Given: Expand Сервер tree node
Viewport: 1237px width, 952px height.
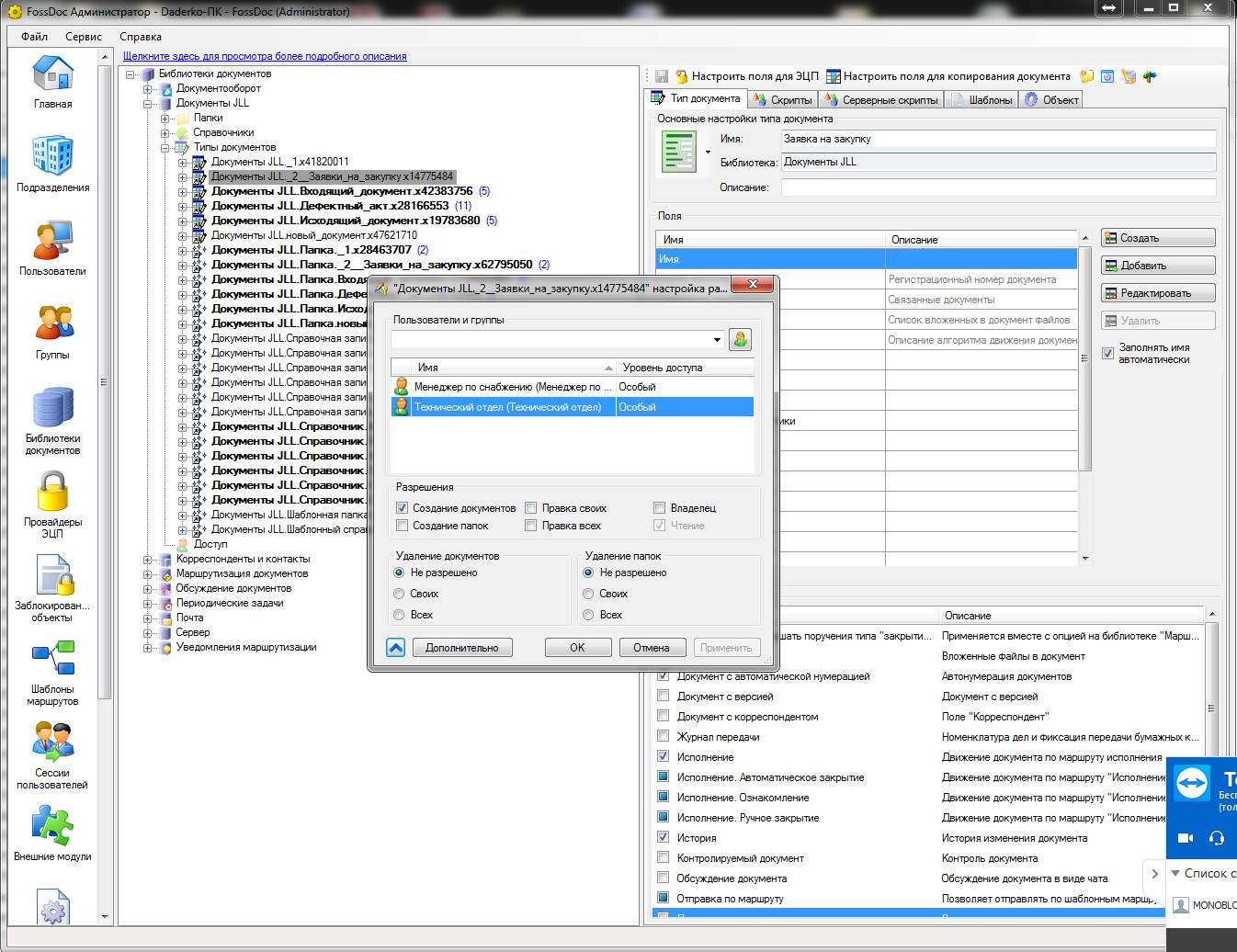Looking at the screenshot, I should pos(147,633).
